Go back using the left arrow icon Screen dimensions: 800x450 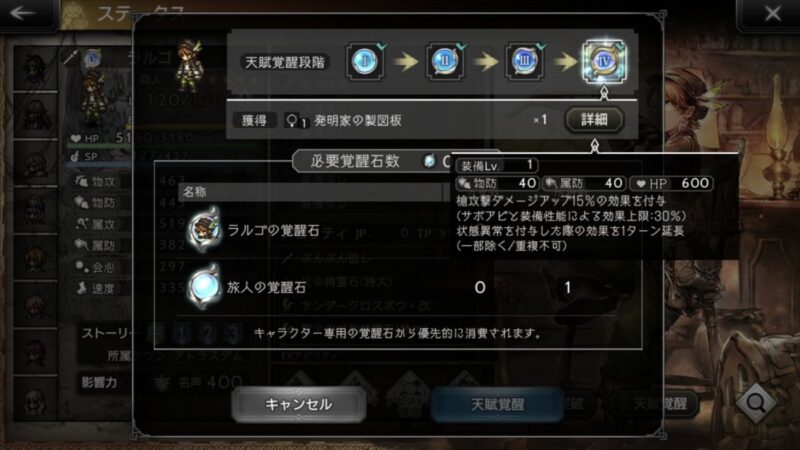(x=23, y=13)
